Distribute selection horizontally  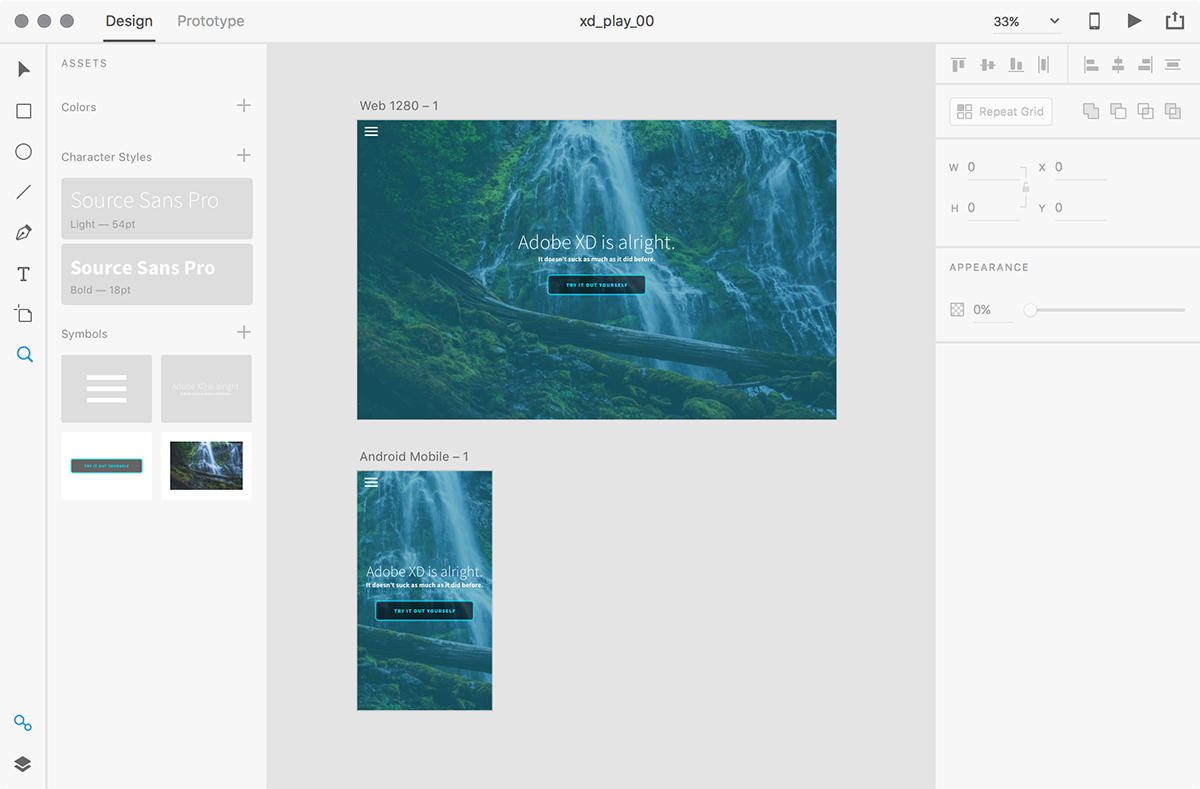[1173, 65]
